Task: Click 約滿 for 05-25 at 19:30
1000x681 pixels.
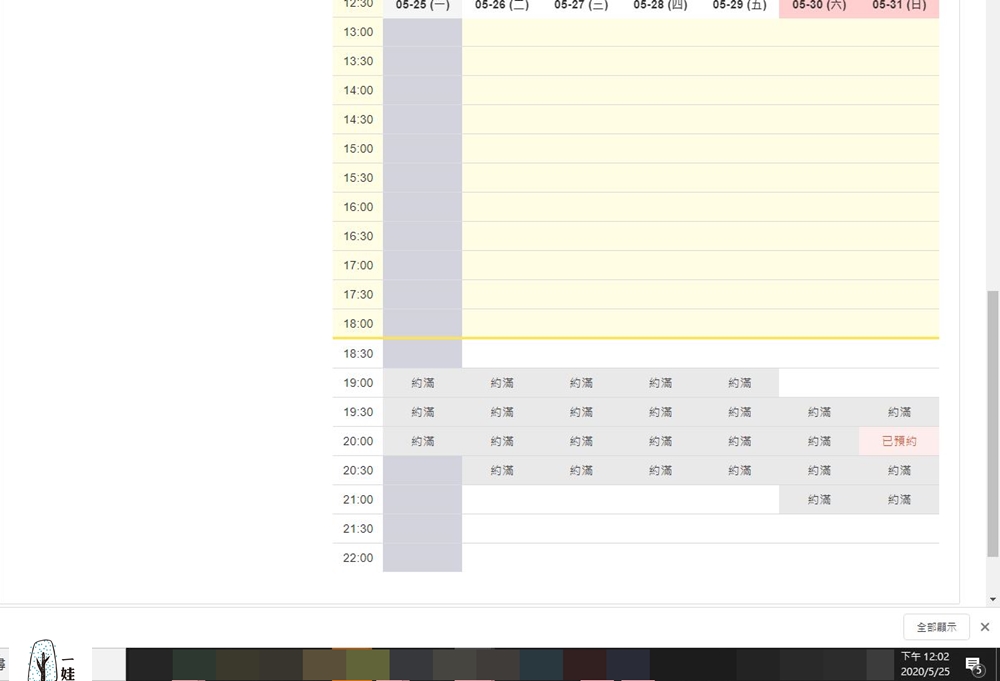Action: pos(422,412)
